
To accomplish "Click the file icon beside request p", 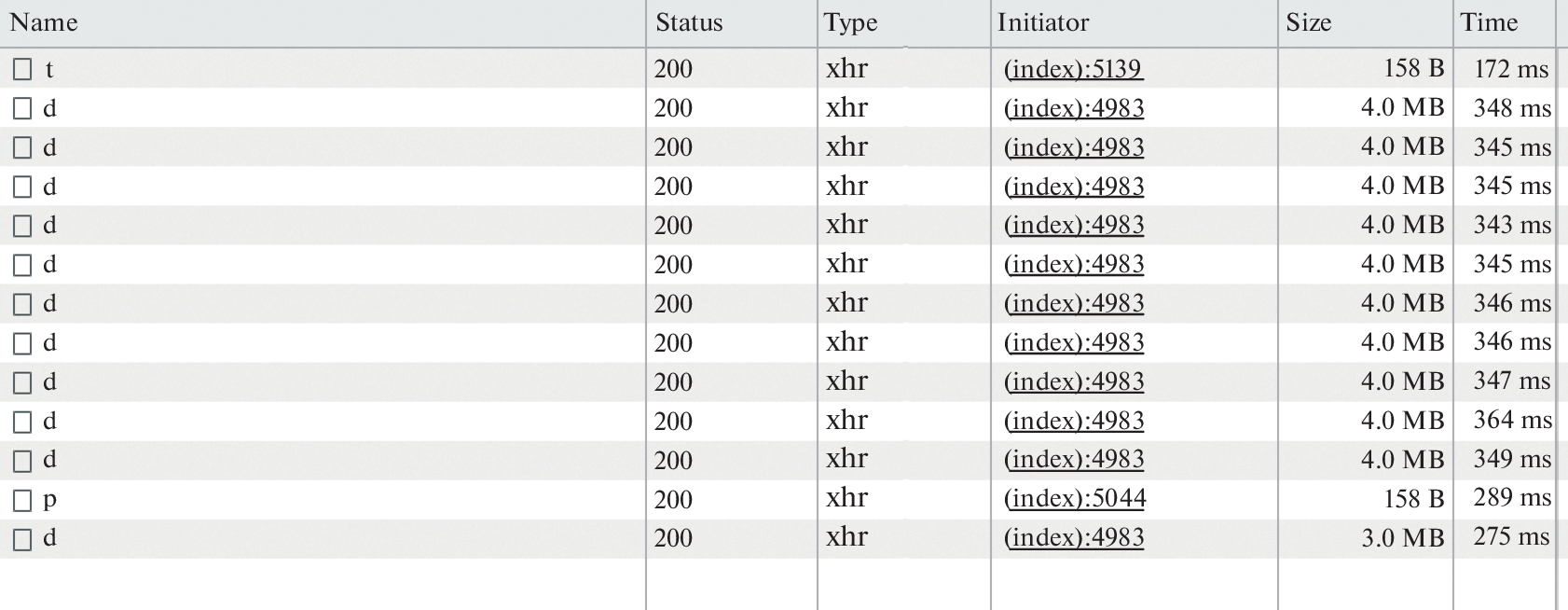I will tap(22, 501).
